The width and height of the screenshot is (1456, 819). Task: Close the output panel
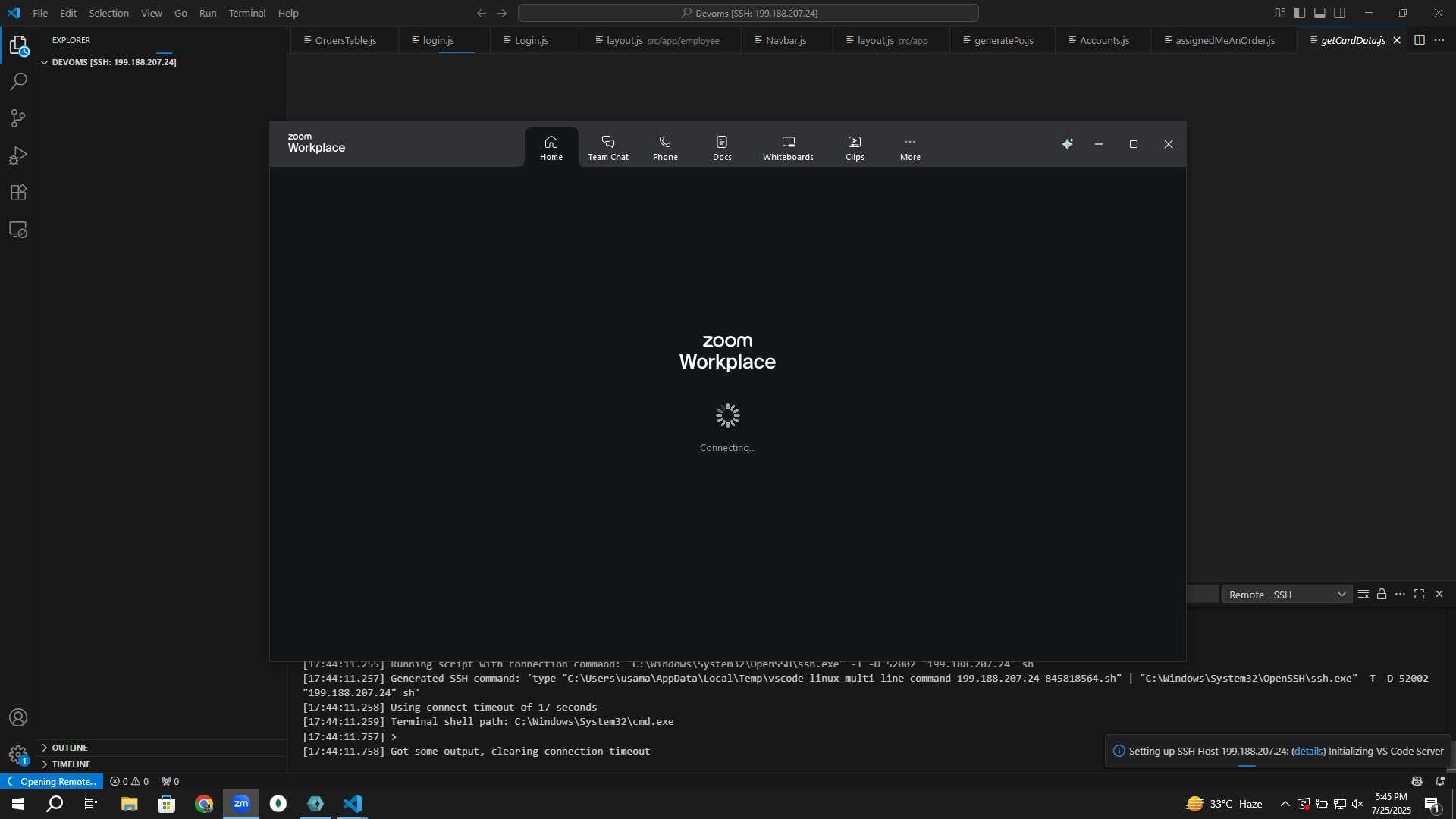coord(1439,595)
